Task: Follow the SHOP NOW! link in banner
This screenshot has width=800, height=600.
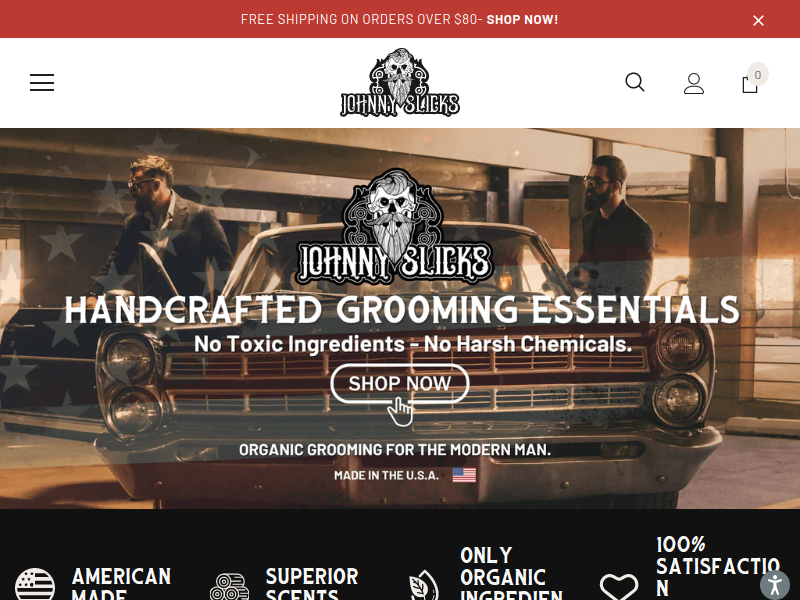Action: point(522,19)
